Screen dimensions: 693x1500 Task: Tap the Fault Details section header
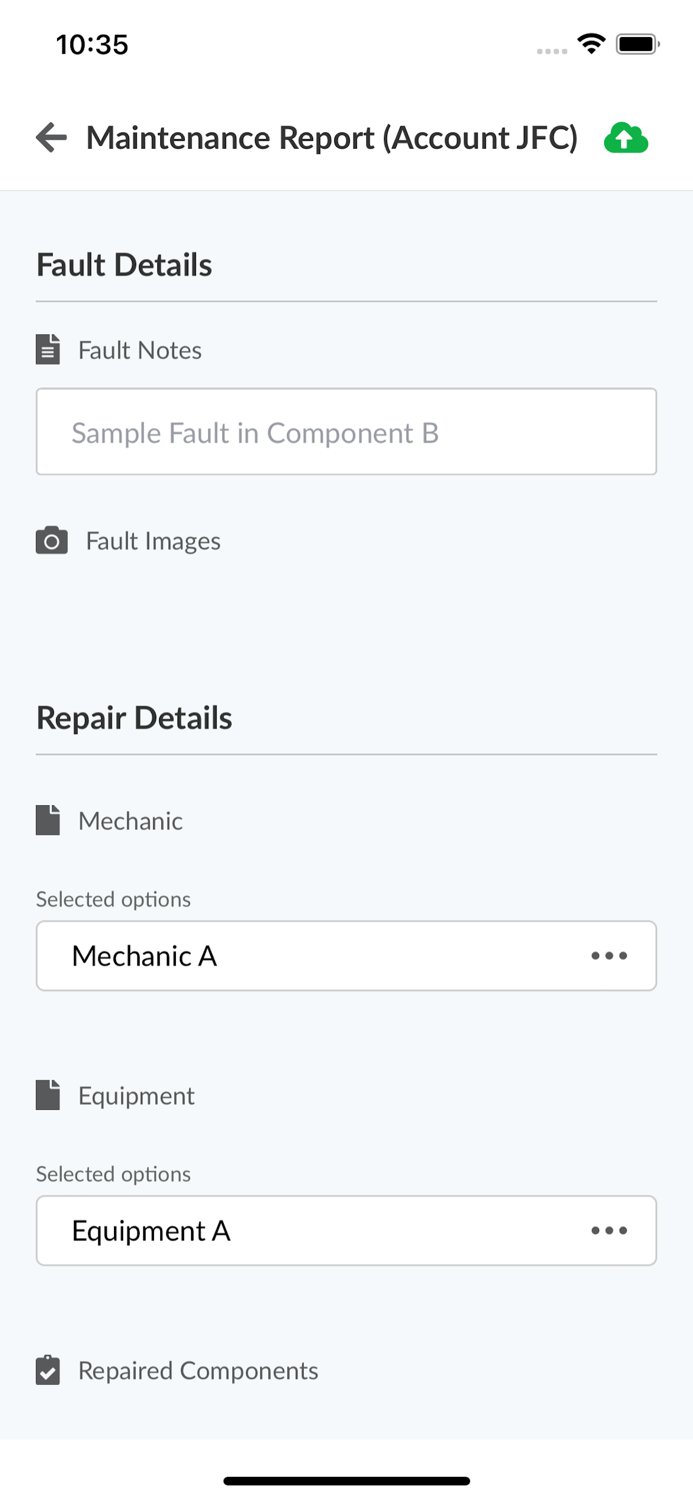(124, 265)
